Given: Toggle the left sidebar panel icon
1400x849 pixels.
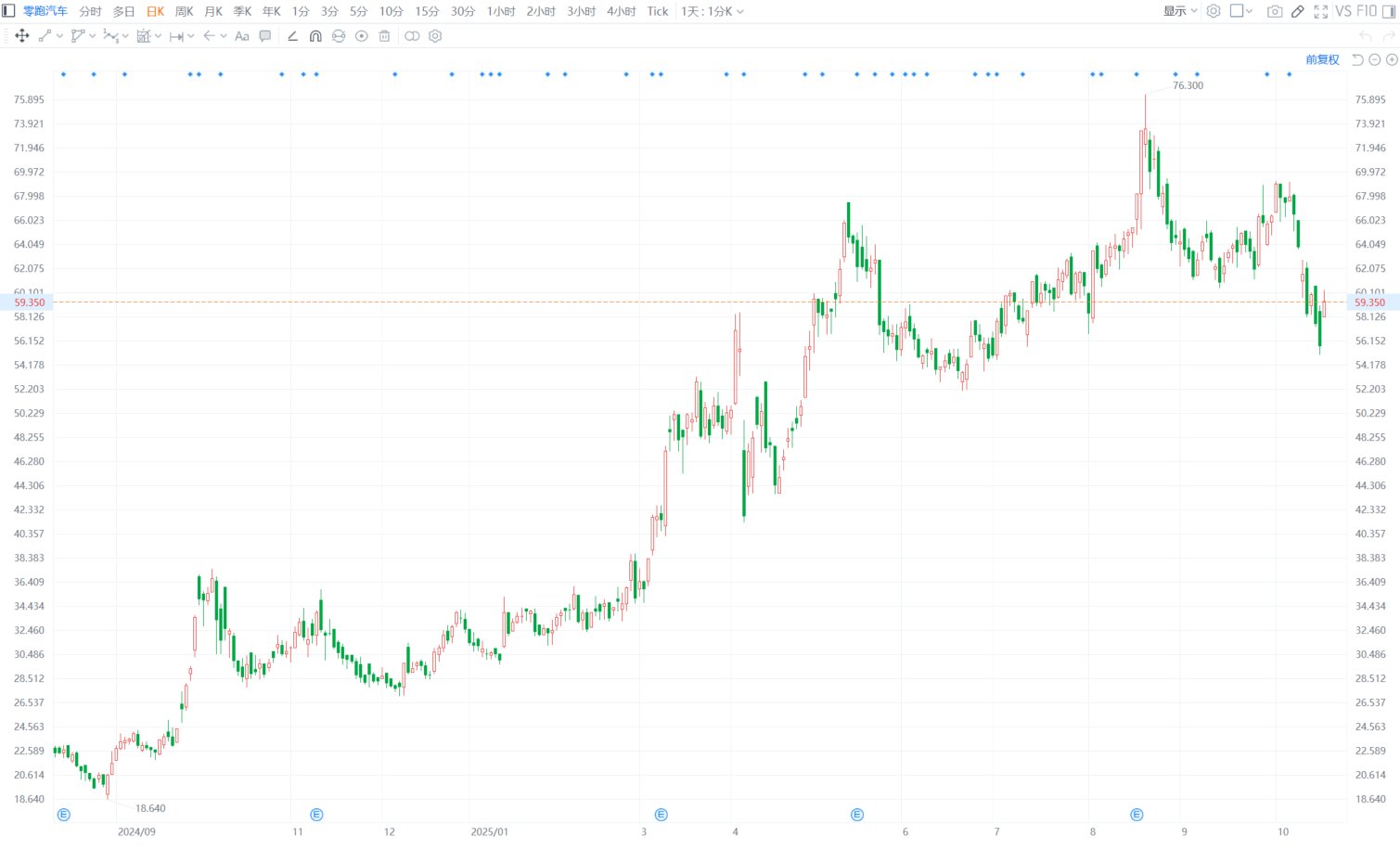Looking at the screenshot, I should click(9, 11).
